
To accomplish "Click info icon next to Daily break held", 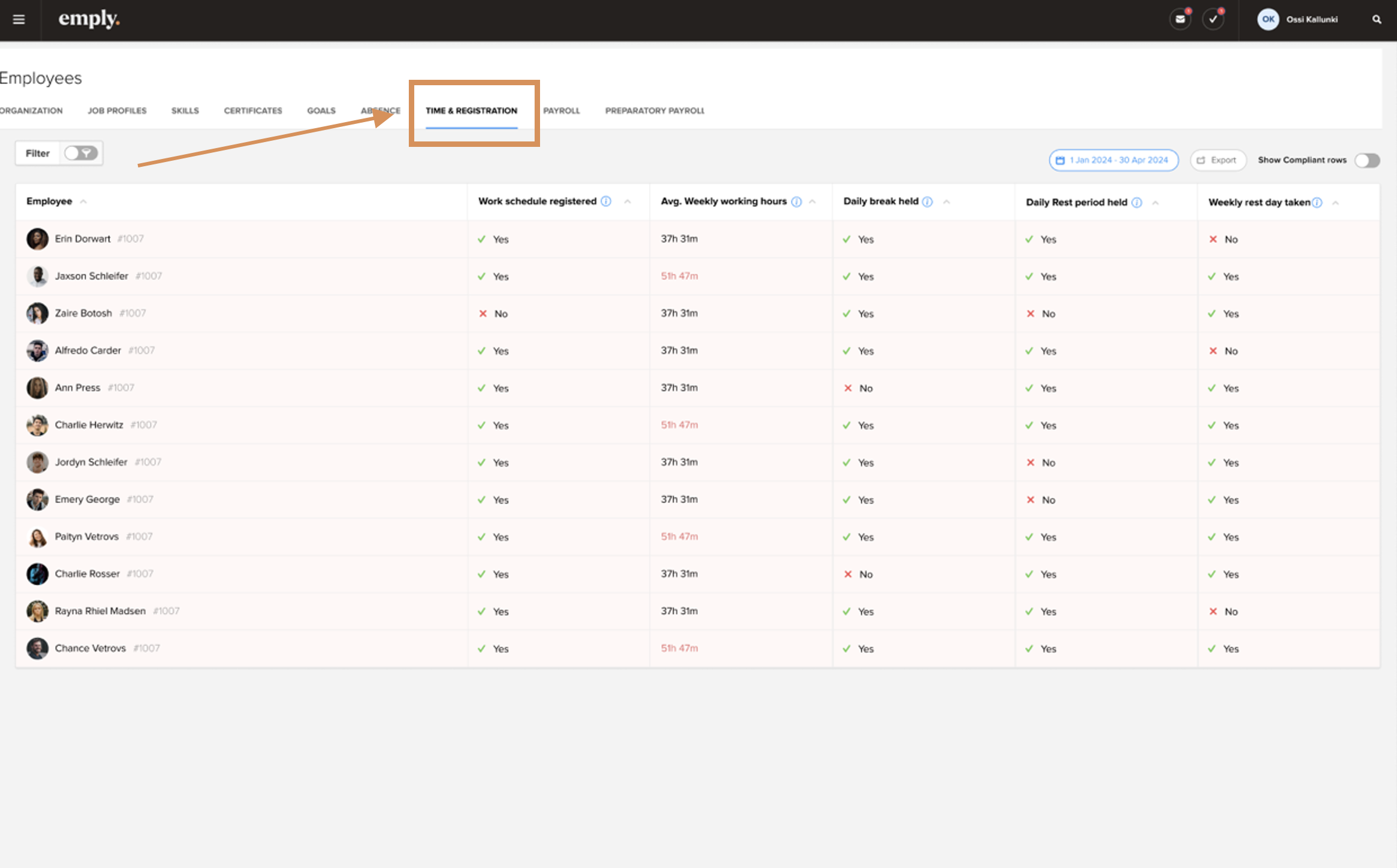I will [x=927, y=202].
